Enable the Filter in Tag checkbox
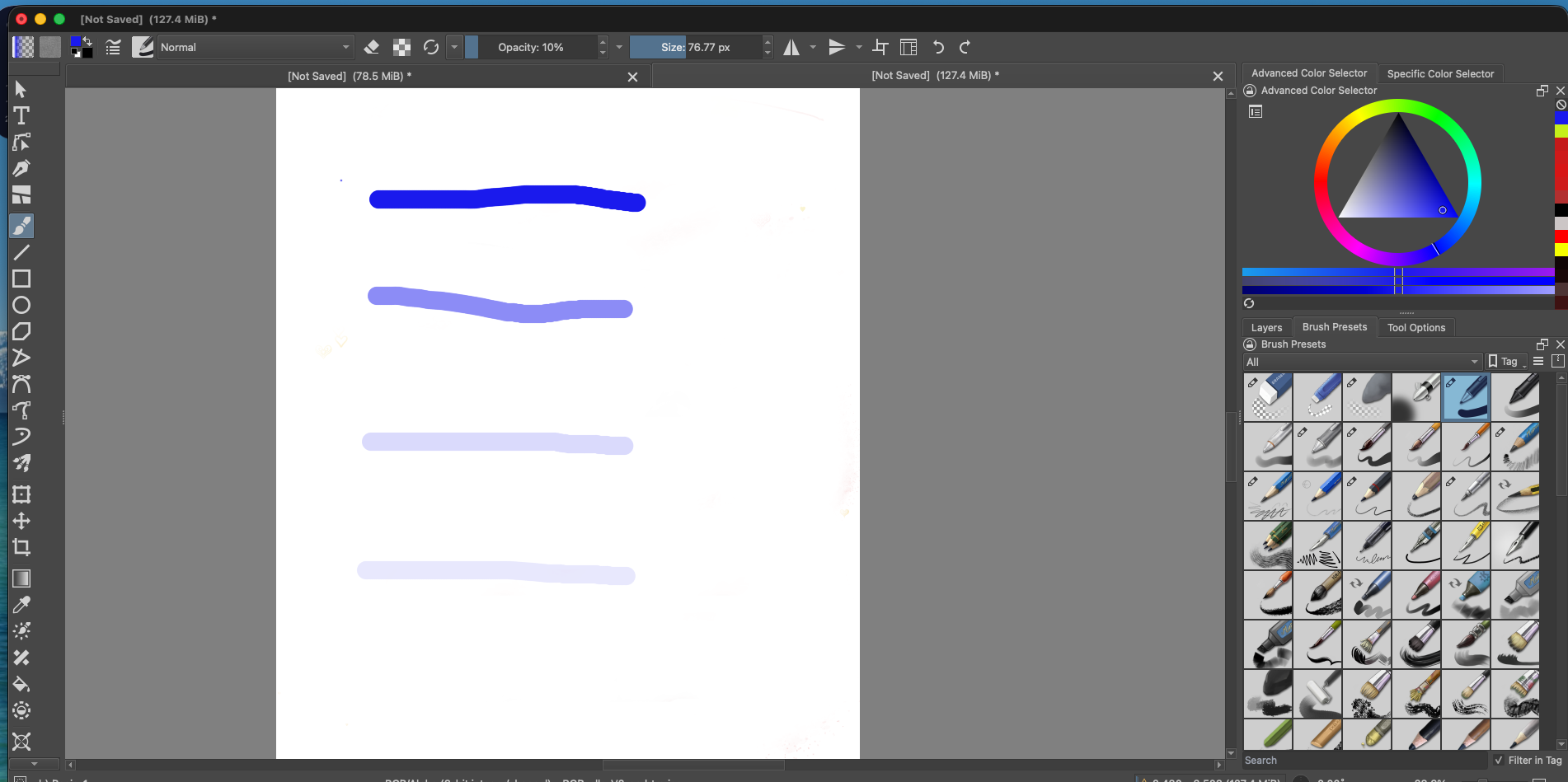The image size is (1568, 782). pyautogui.click(x=1499, y=761)
